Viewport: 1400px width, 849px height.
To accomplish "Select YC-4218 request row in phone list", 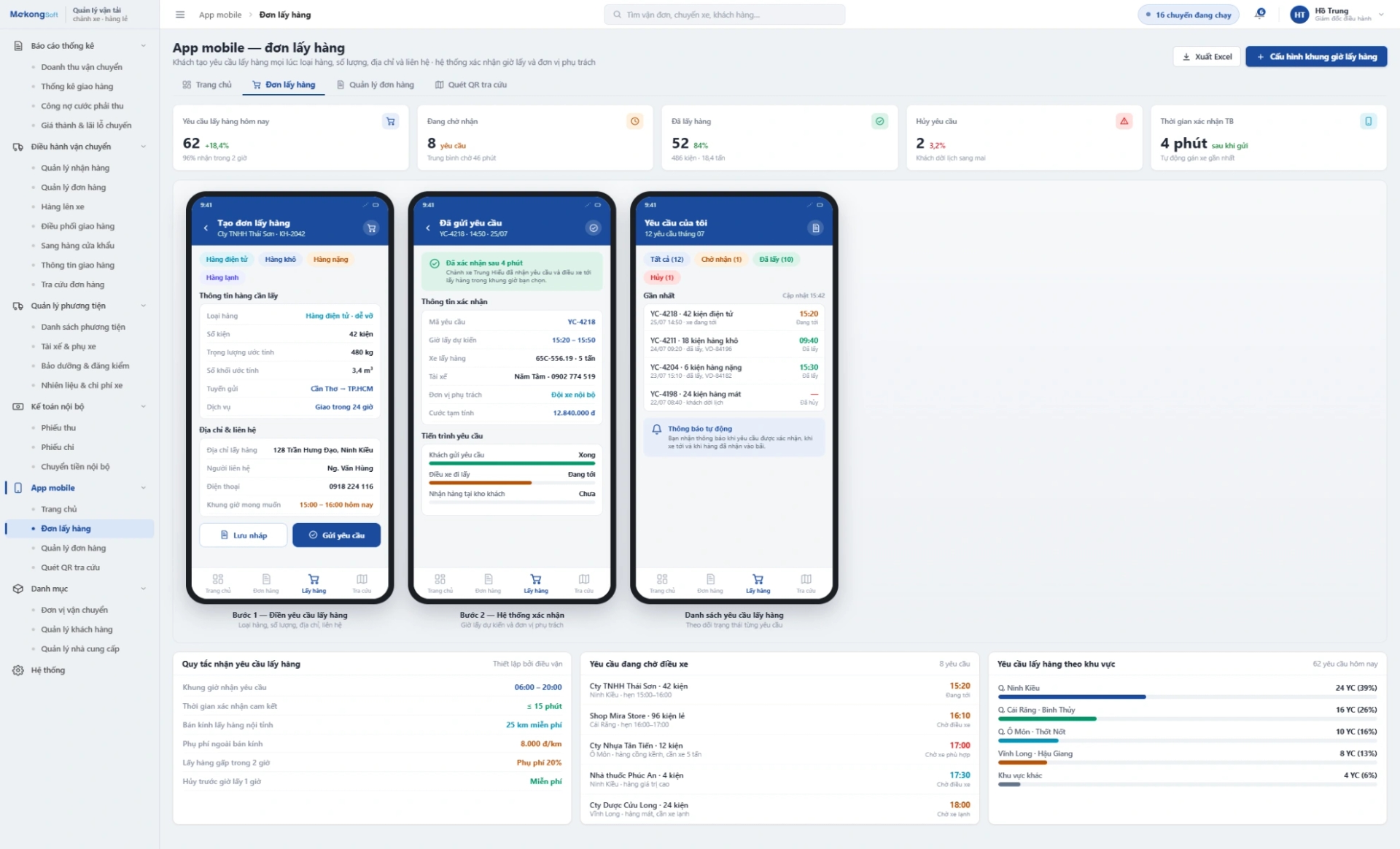I will pos(734,318).
